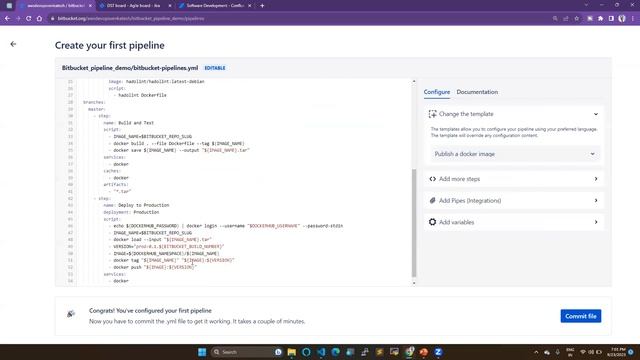Expand Add more steps
This screenshot has height=360, width=640.
click(513, 179)
